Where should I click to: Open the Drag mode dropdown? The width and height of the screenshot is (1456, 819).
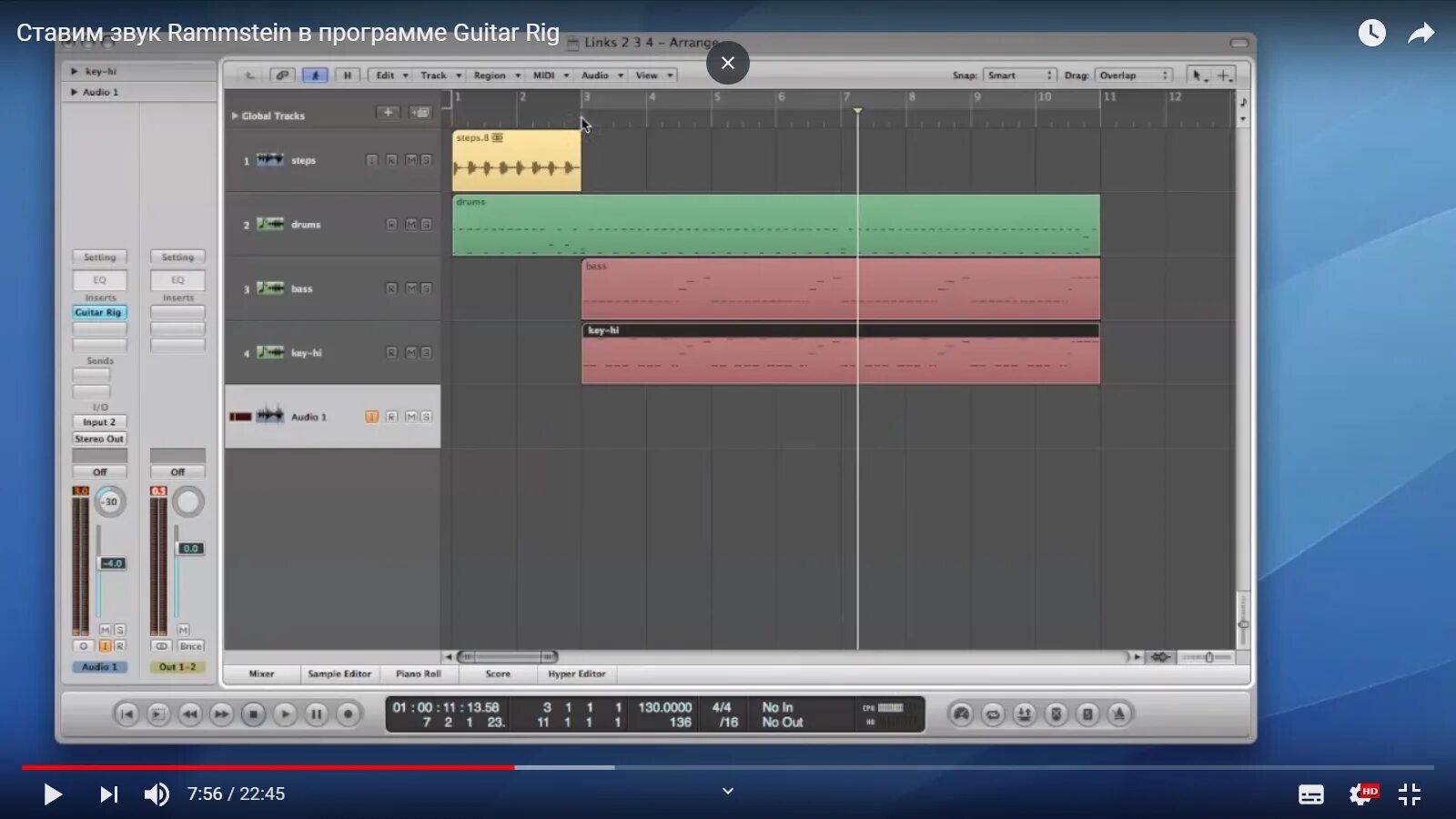(1134, 76)
